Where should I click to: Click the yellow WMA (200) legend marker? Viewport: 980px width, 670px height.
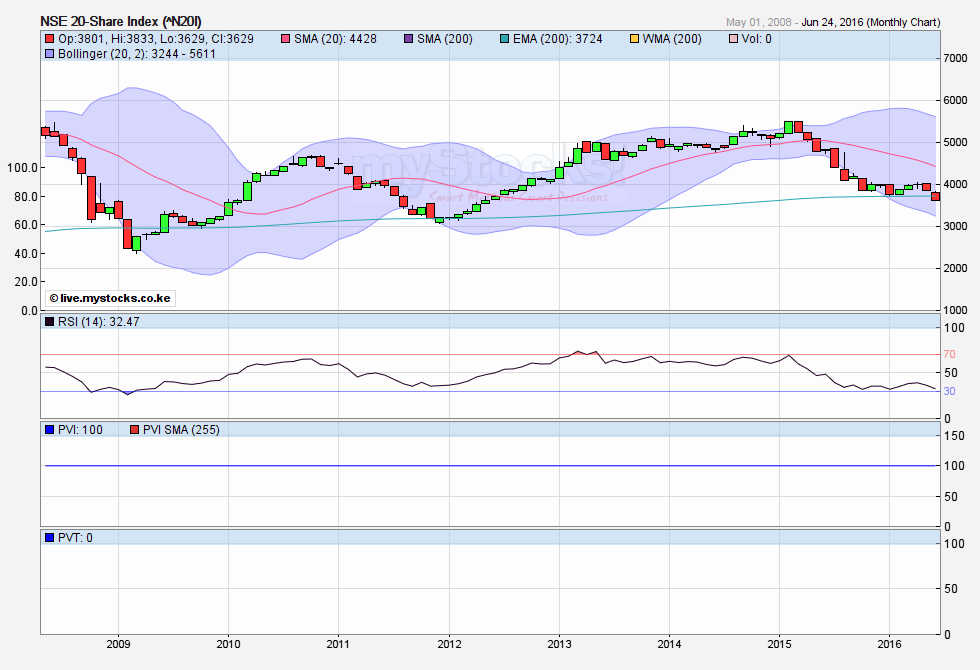pyautogui.click(x=636, y=39)
